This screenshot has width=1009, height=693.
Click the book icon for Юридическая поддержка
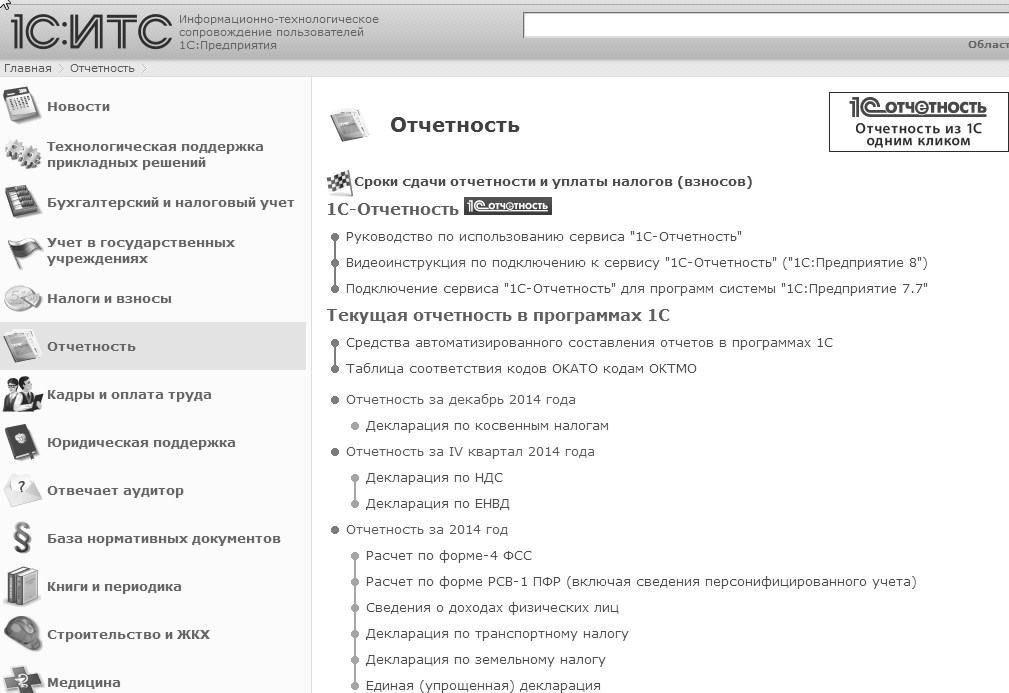coord(23,442)
